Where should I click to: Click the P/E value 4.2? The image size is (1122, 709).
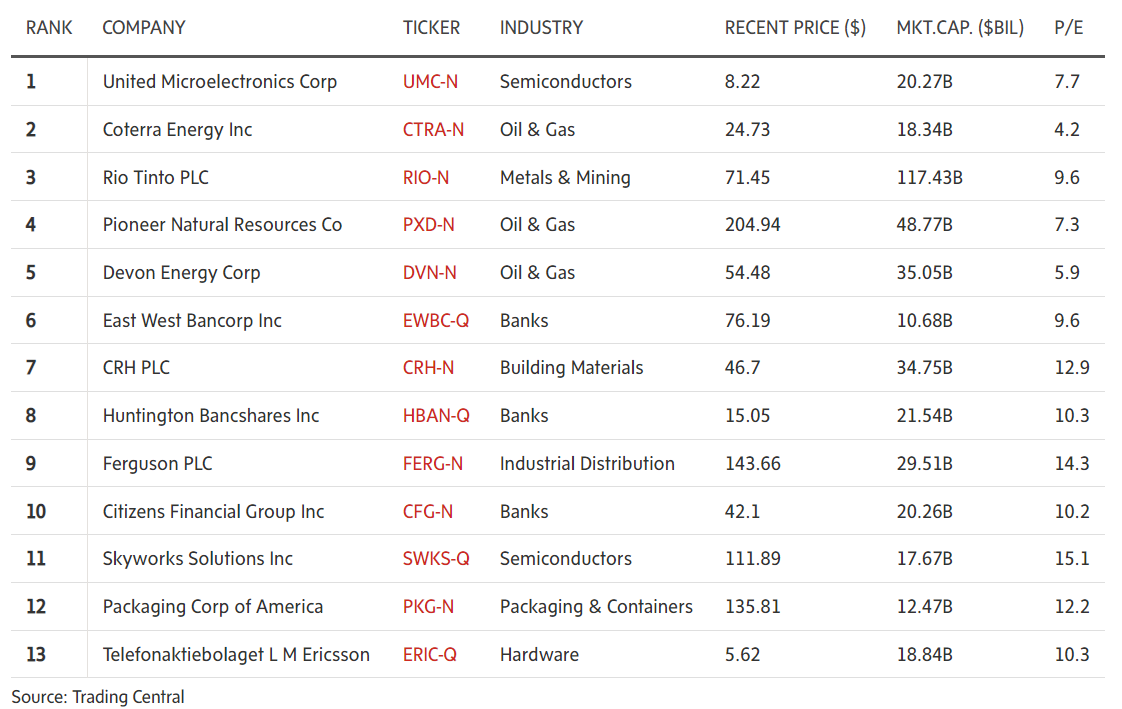[x=1067, y=129]
